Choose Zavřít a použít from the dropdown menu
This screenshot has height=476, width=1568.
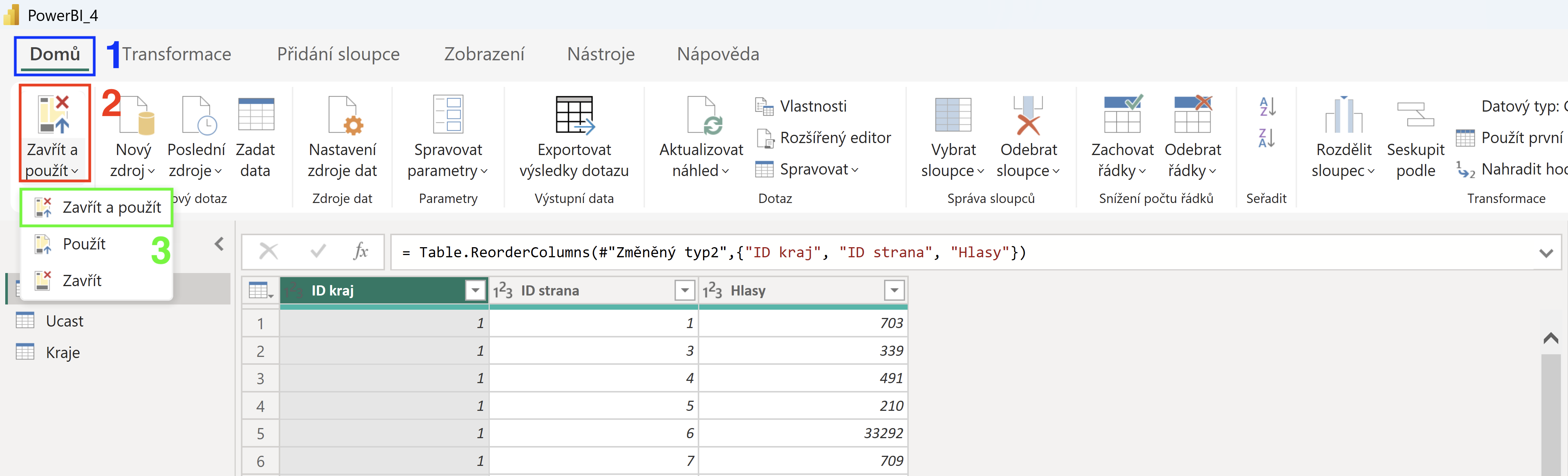[97, 207]
